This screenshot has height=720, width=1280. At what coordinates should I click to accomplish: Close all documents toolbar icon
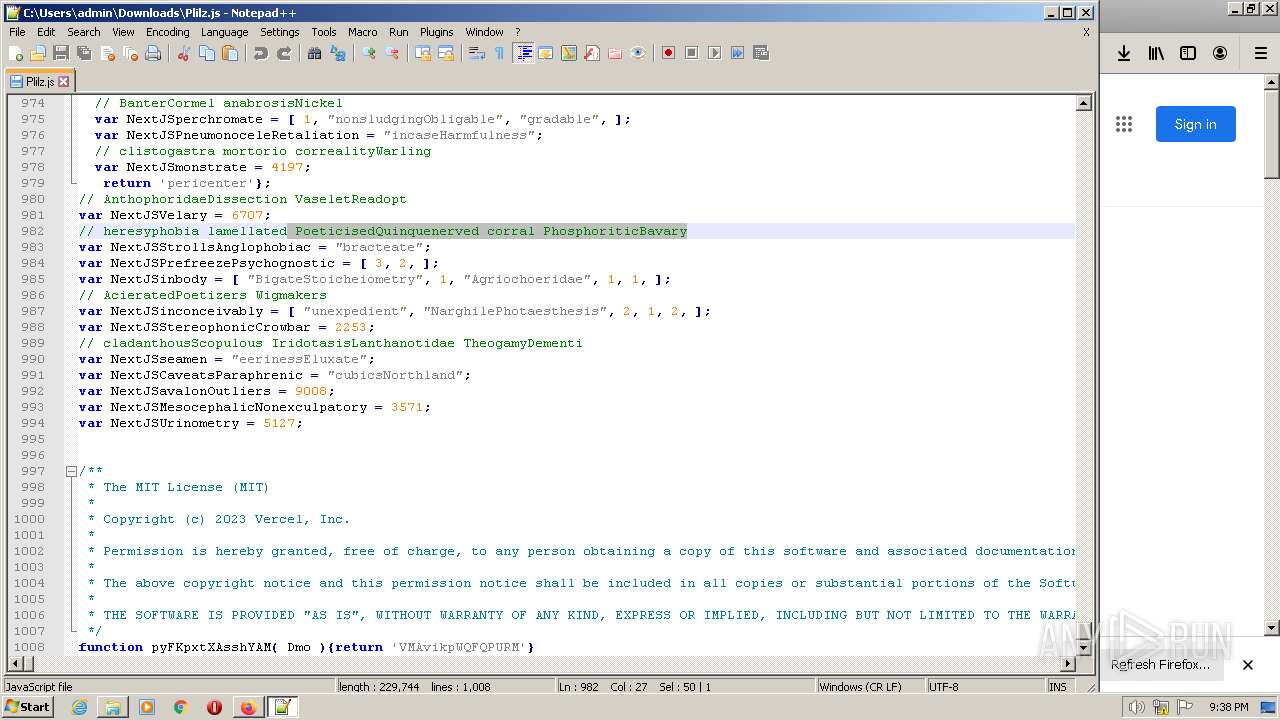click(x=130, y=53)
